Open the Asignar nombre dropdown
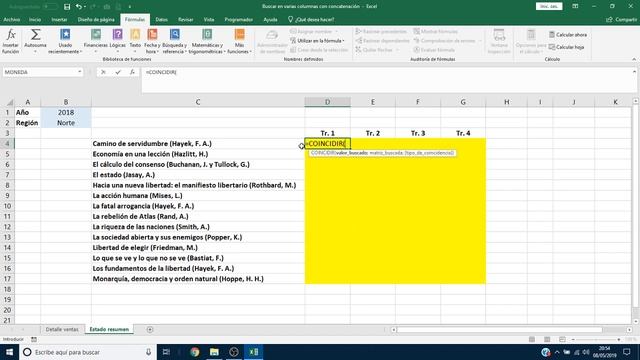Image resolution: width=640 pixels, height=360 pixels. coord(314,31)
